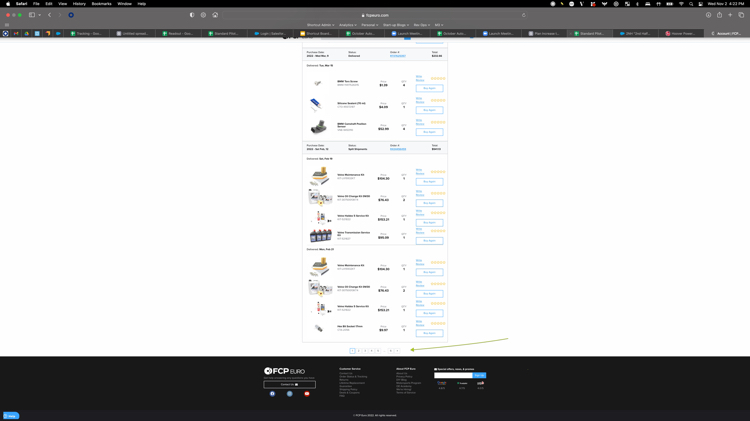Open the Silicone Sealant product image
Screen dimensions: 750x421
click(x=316, y=104)
